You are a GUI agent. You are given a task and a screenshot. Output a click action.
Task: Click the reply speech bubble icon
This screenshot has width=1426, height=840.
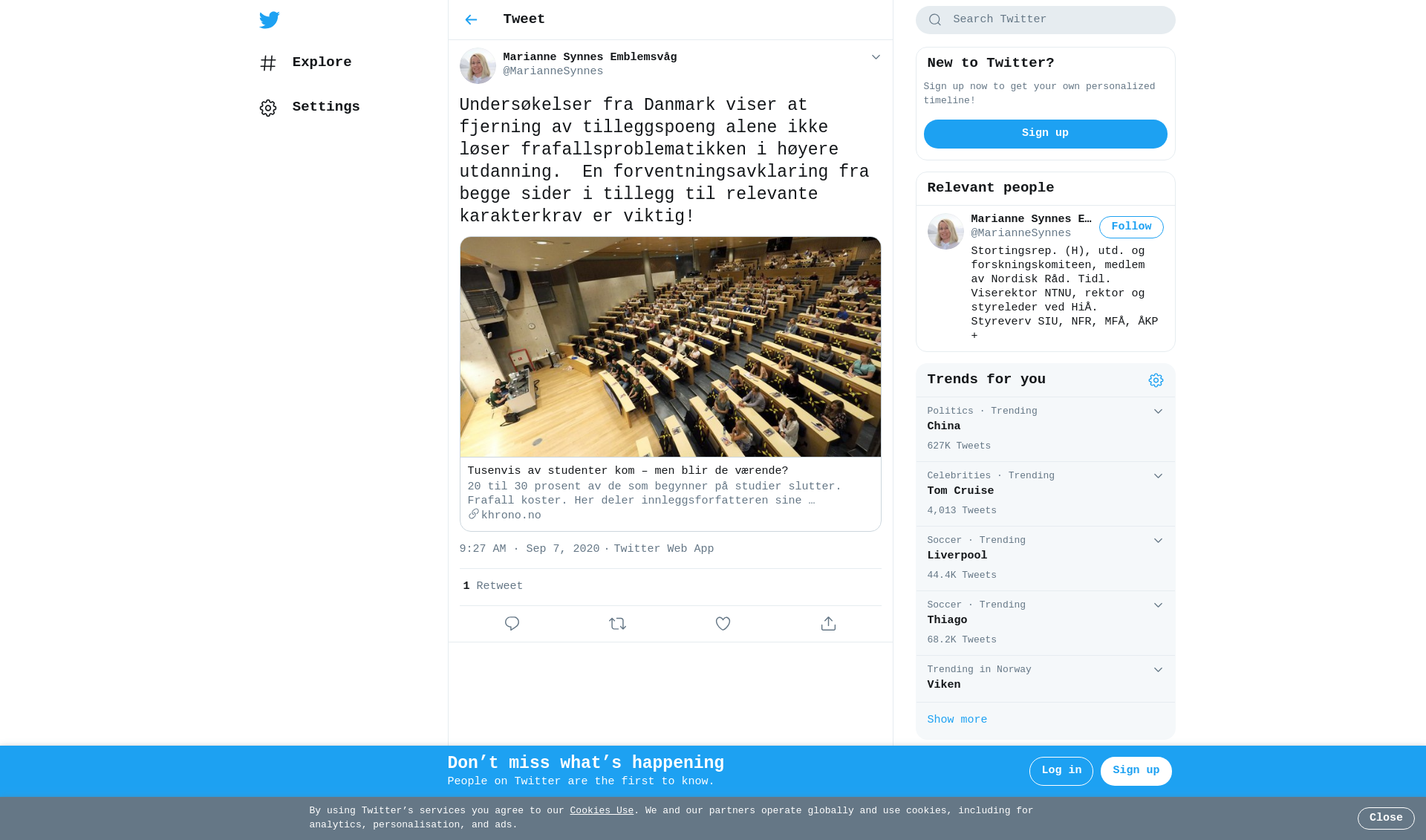512,624
